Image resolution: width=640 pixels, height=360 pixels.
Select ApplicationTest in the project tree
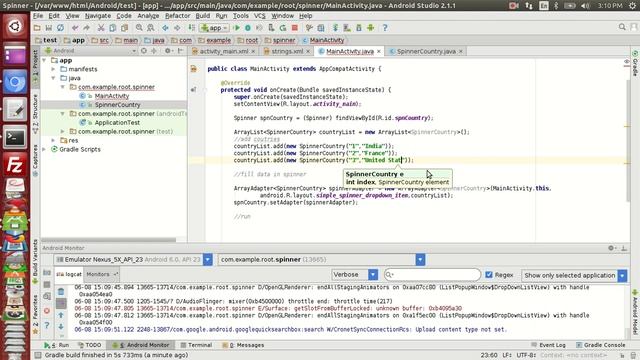tap(117, 122)
